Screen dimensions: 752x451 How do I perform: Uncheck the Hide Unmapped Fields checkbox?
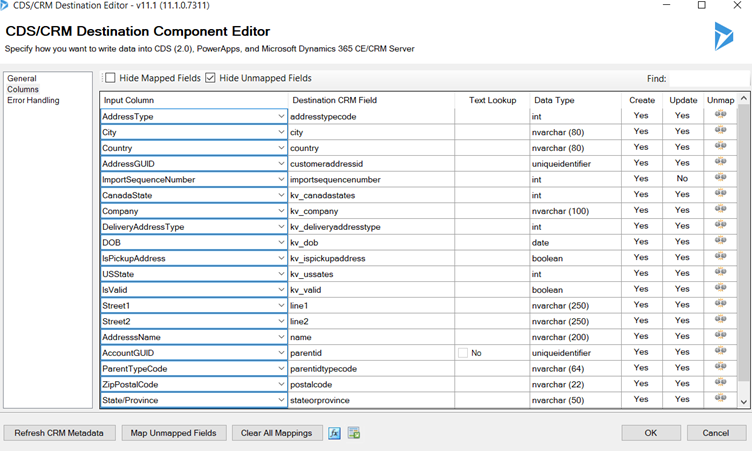pyautogui.click(x=210, y=78)
